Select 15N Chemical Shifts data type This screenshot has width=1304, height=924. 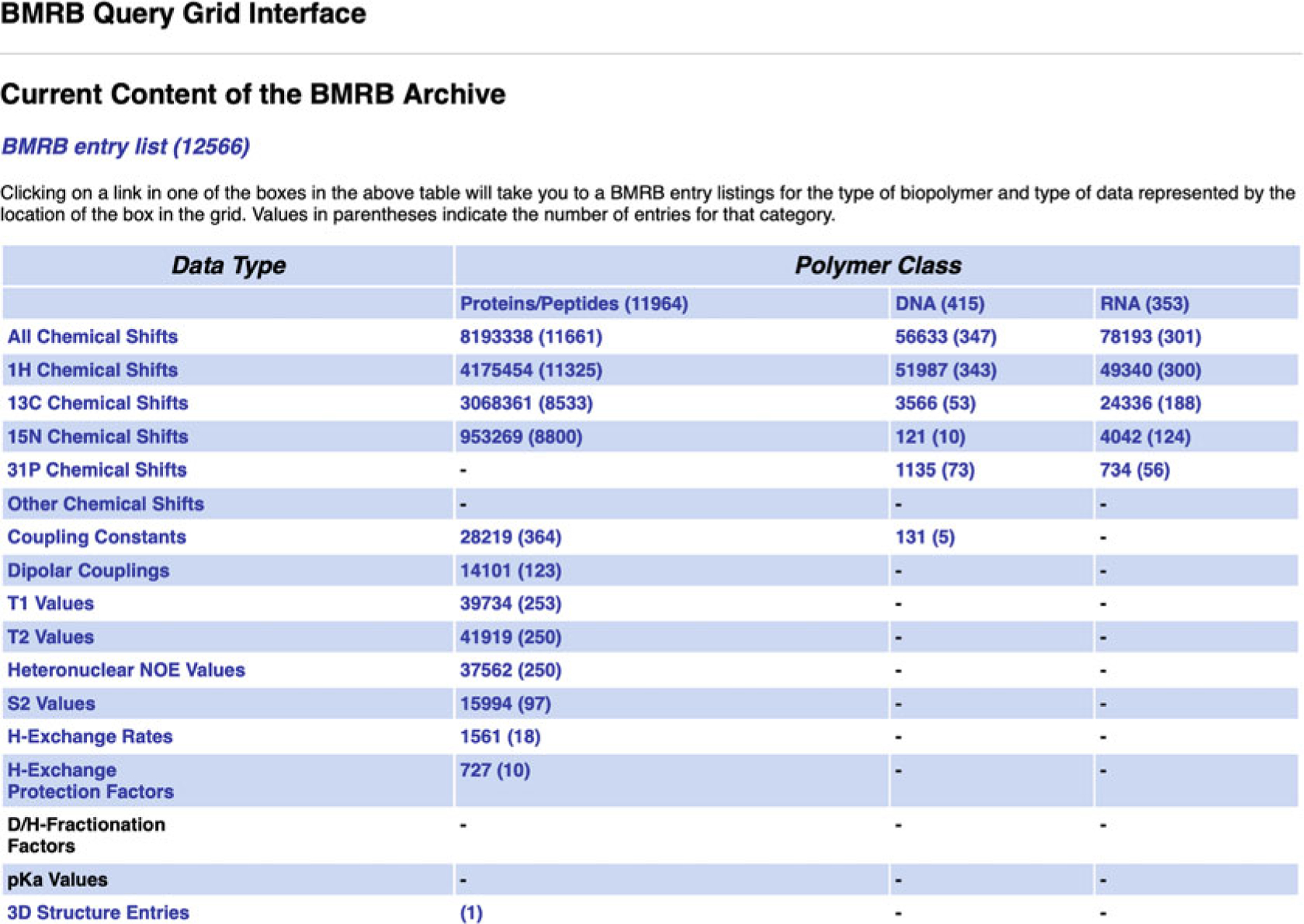pos(98,437)
